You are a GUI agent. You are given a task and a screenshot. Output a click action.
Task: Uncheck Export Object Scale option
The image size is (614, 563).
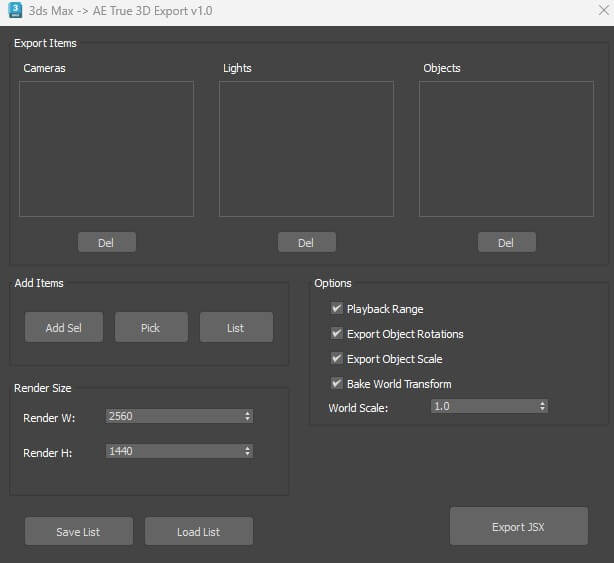click(337, 359)
